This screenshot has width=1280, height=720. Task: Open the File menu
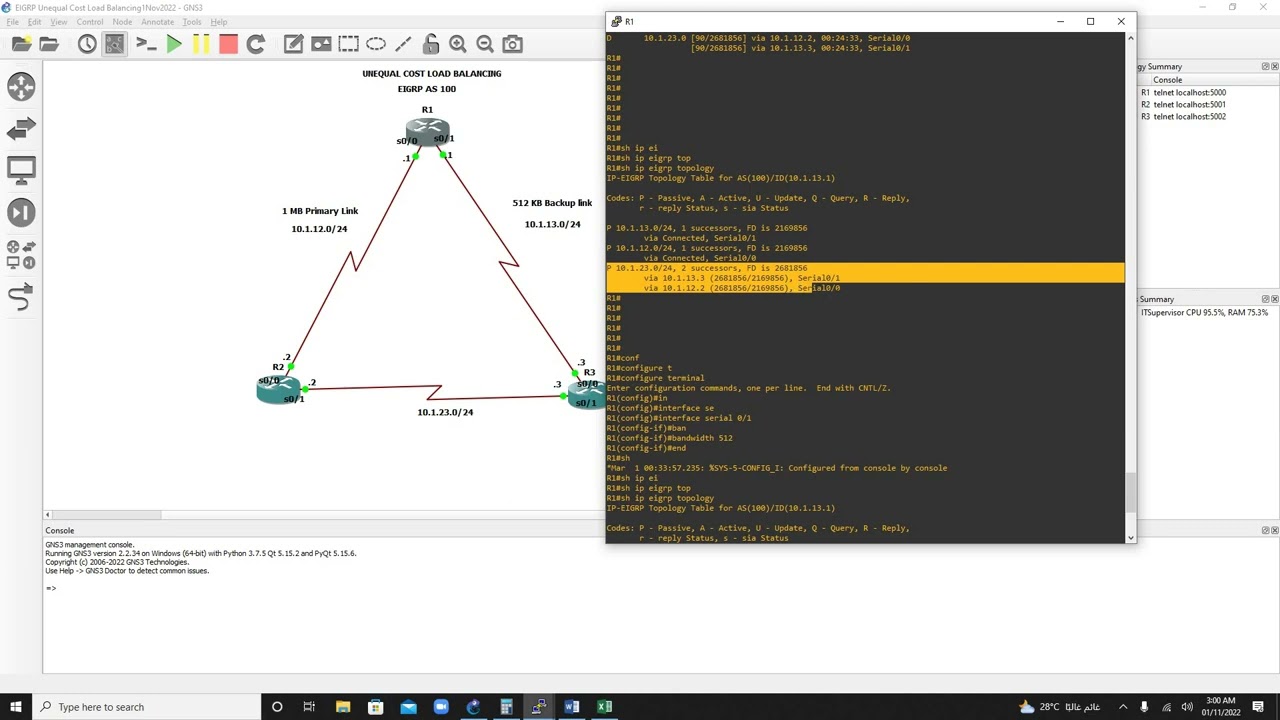click(12, 22)
